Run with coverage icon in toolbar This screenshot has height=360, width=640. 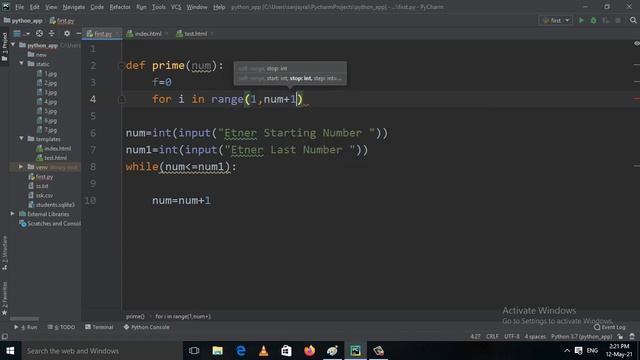pyautogui.click(x=606, y=20)
